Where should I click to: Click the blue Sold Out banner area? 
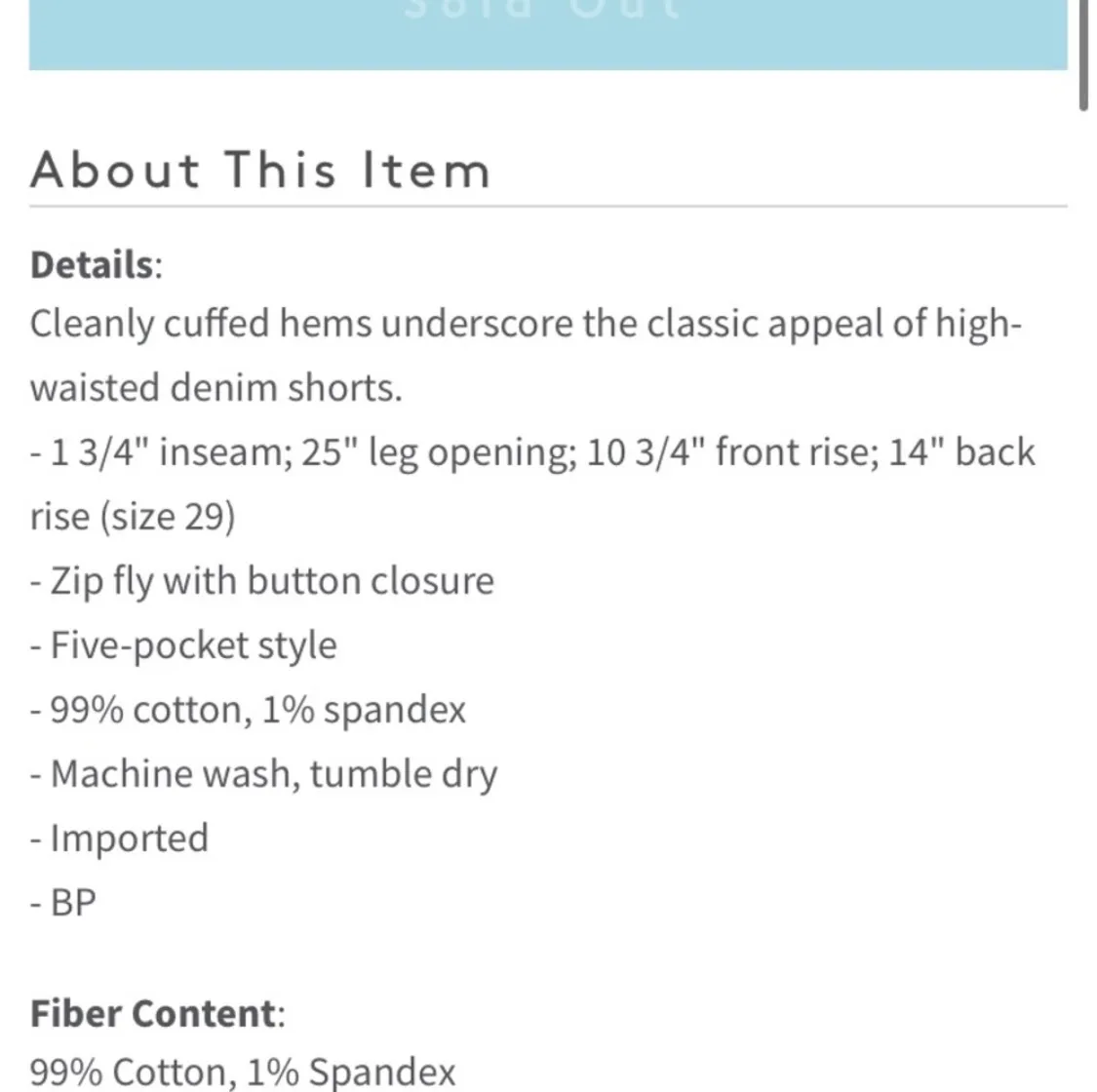pos(546,37)
